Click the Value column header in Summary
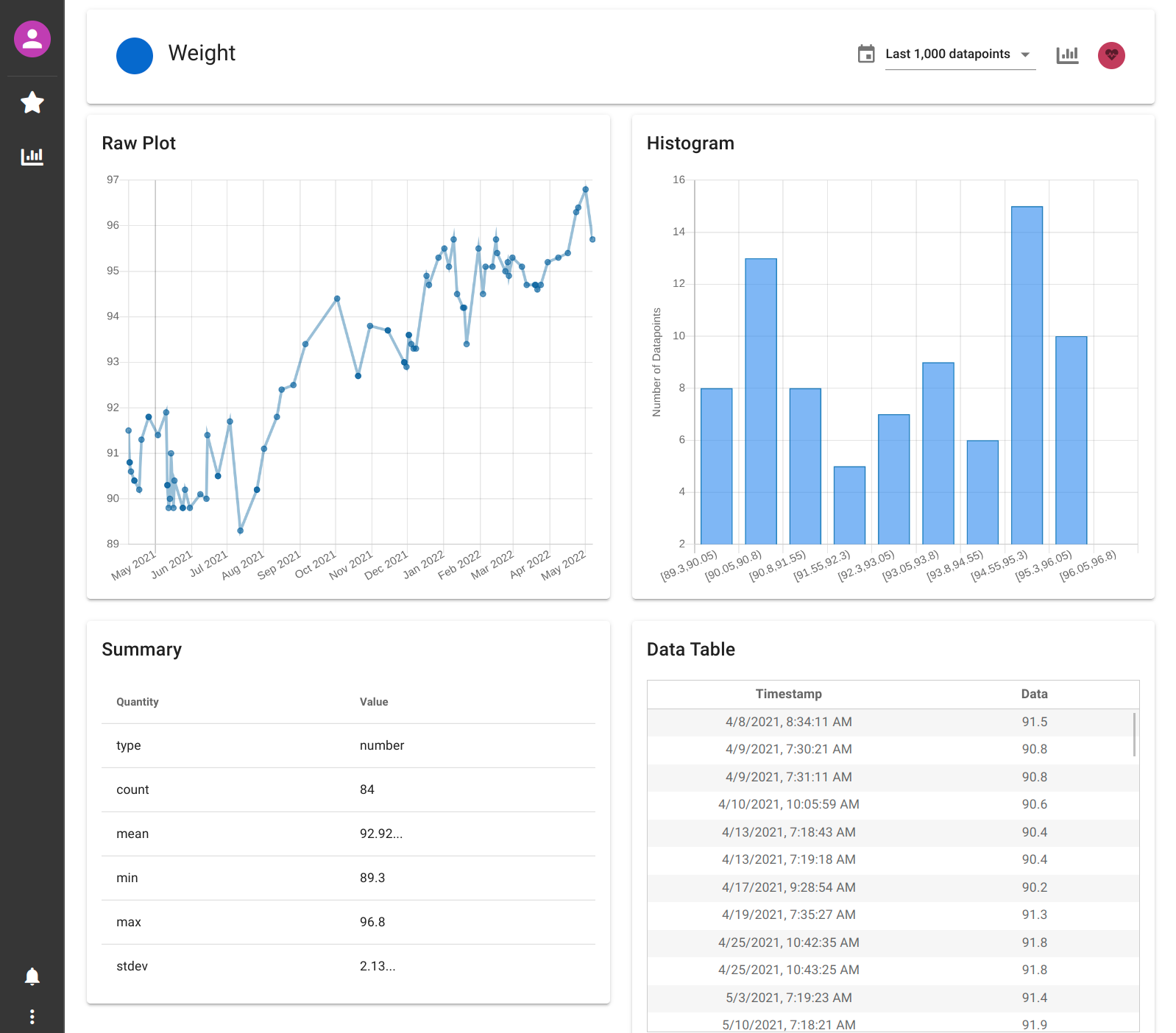Viewport: 1176px width, 1033px height. (374, 702)
